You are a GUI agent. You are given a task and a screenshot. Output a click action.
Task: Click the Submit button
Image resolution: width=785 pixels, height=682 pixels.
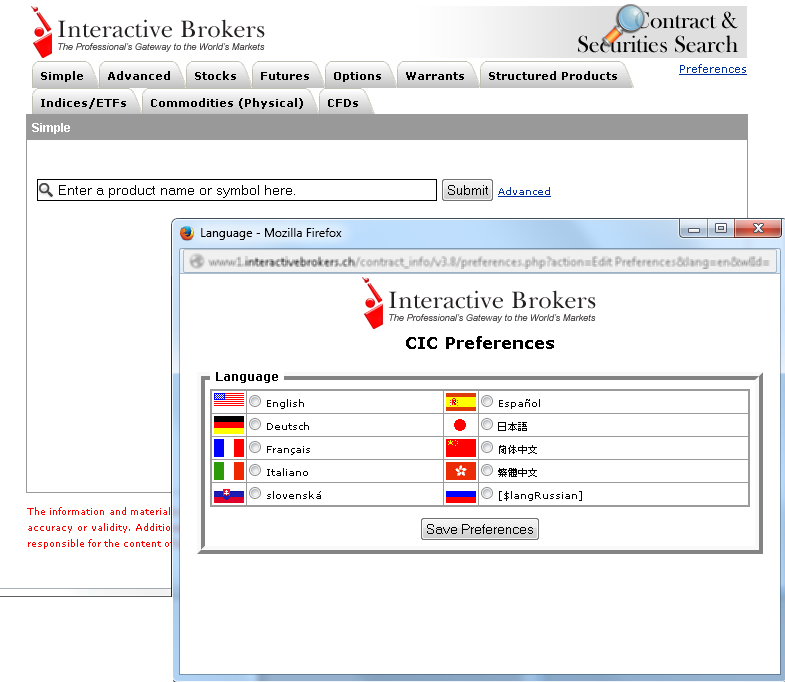pyautogui.click(x=467, y=190)
